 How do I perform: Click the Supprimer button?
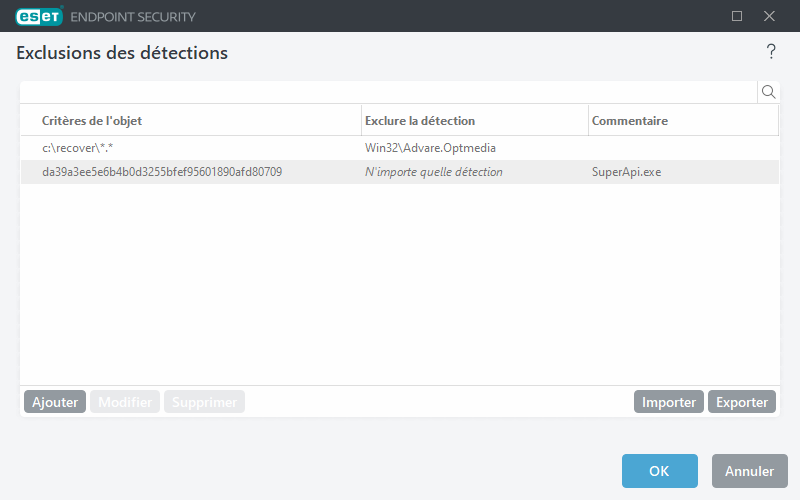(x=204, y=402)
